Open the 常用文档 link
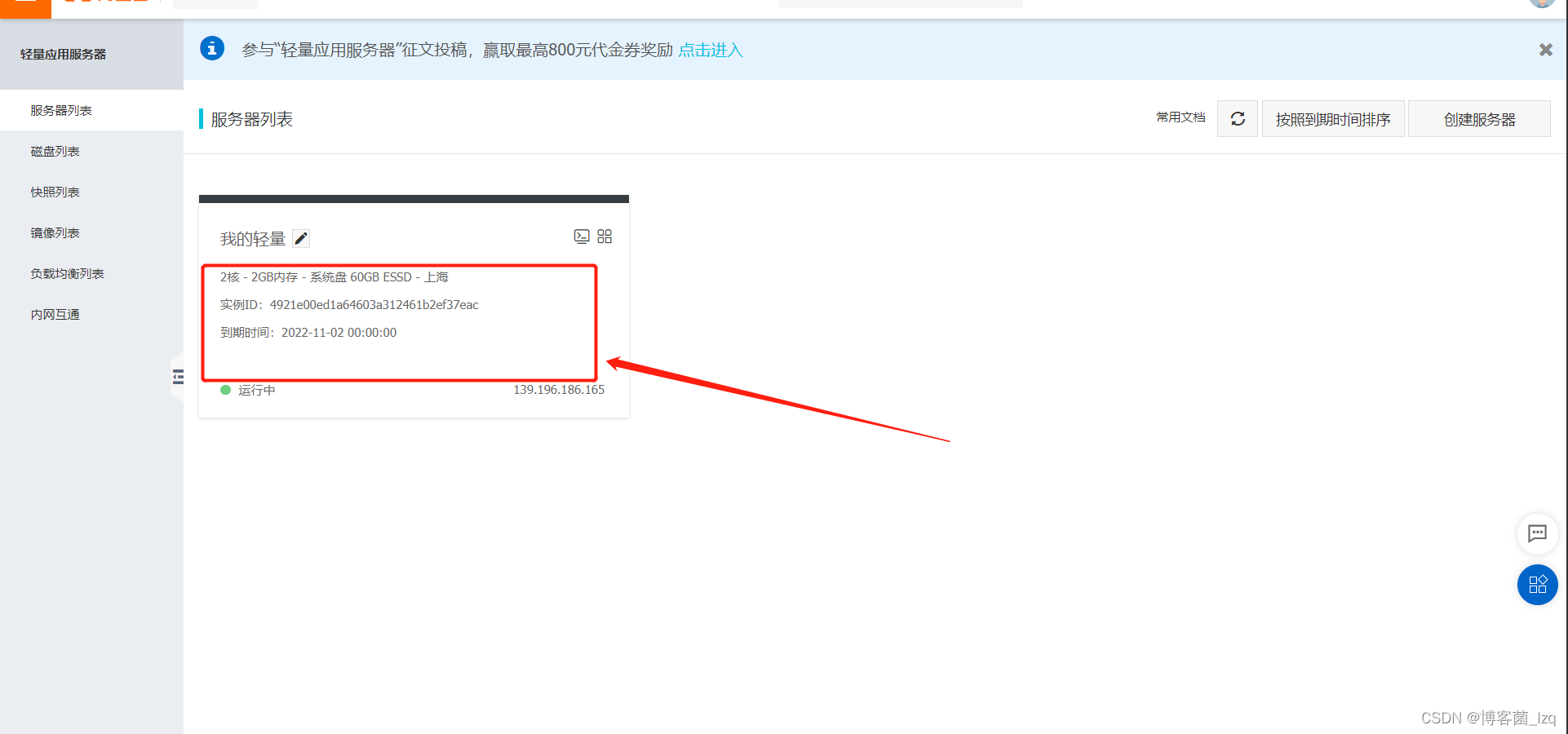The width and height of the screenshot is (1568, 734). click(x=1180, y=117)
